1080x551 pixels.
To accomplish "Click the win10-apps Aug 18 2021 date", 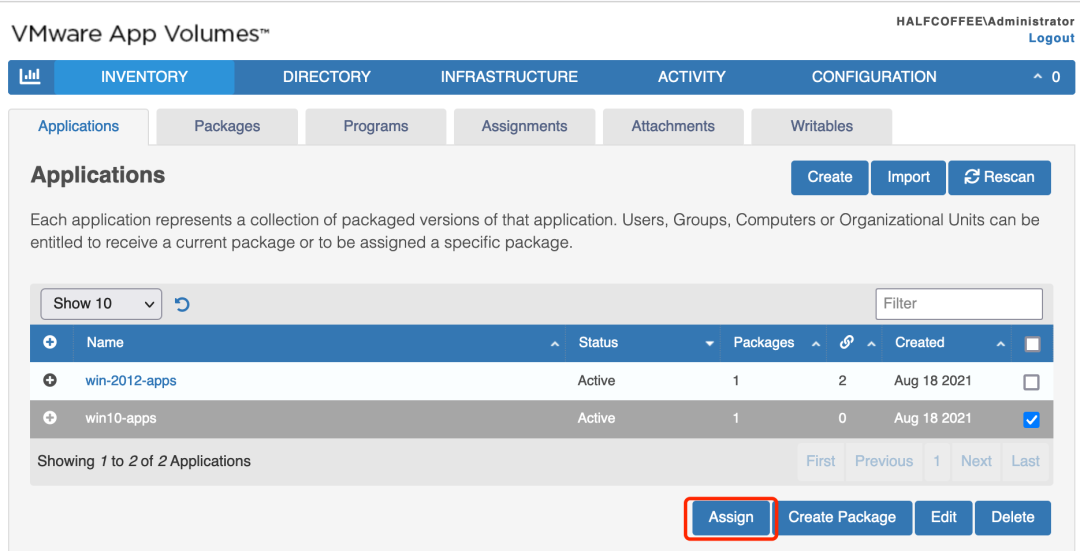I will (x=933, y=418).
